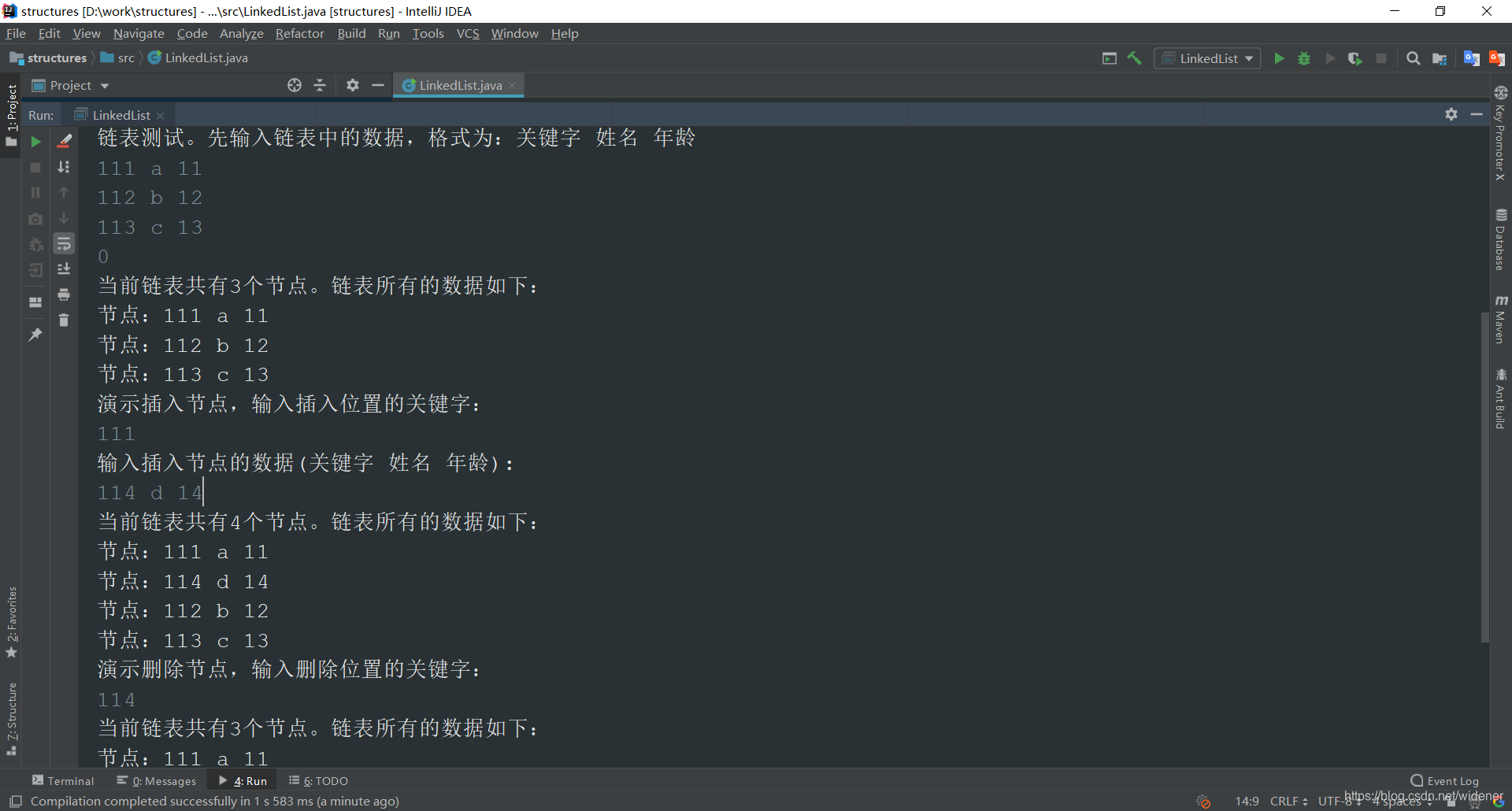The width and height of the screenshot is (1512, 811).
Task: Rerun the LinkedList program in Run panel
Action: (x=35, y=142)
